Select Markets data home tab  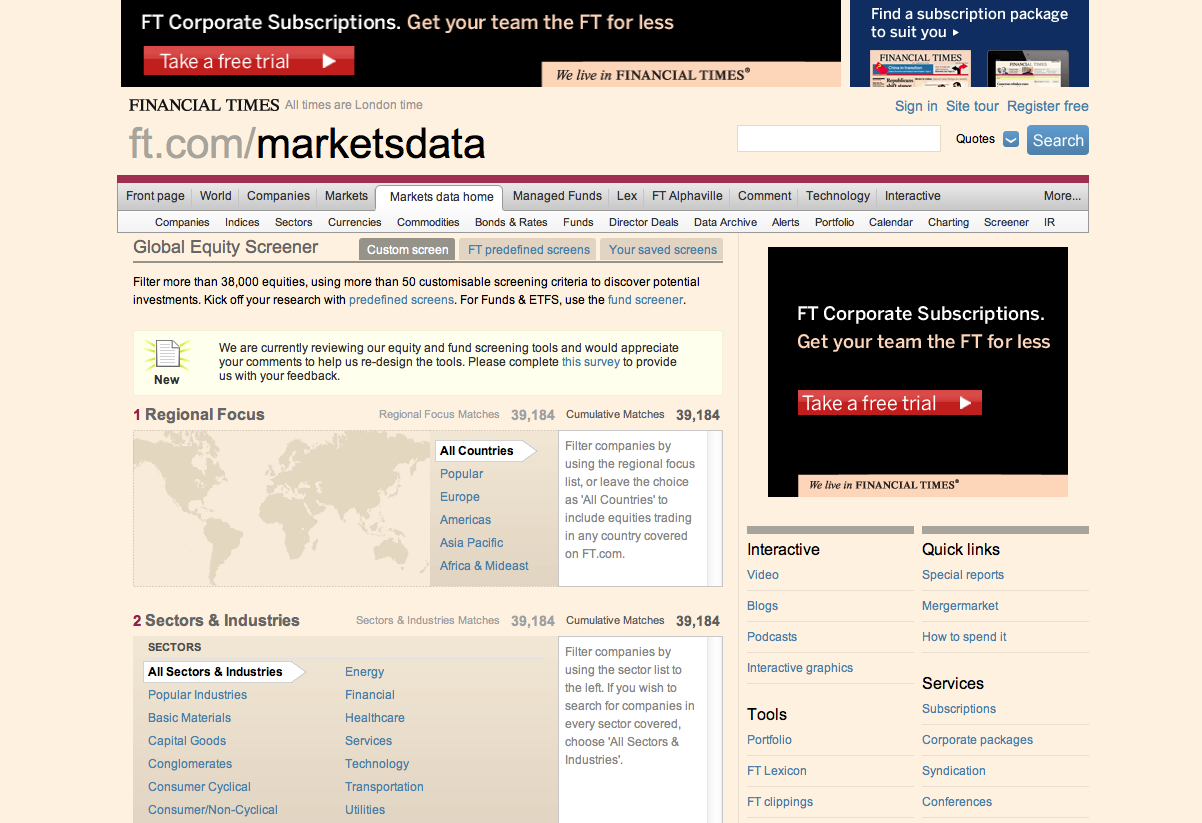click(441, 197)
